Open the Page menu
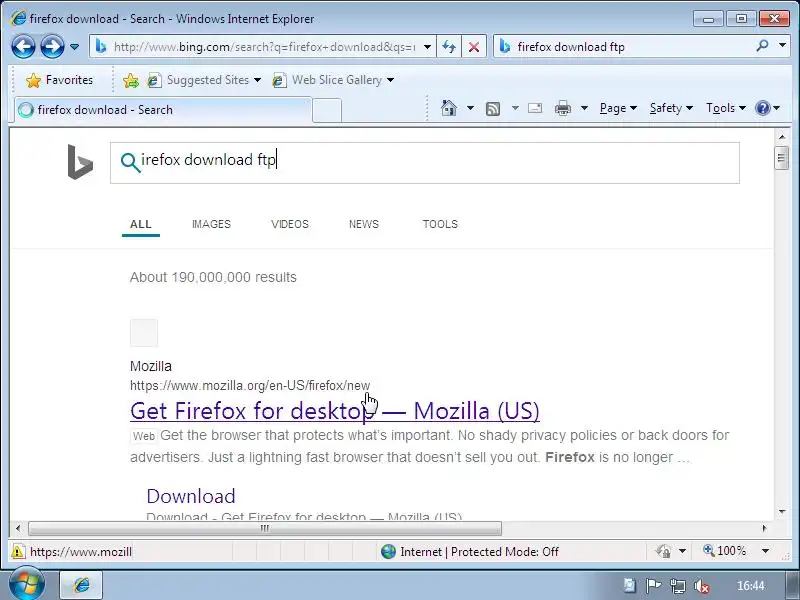 pos(618,108)
